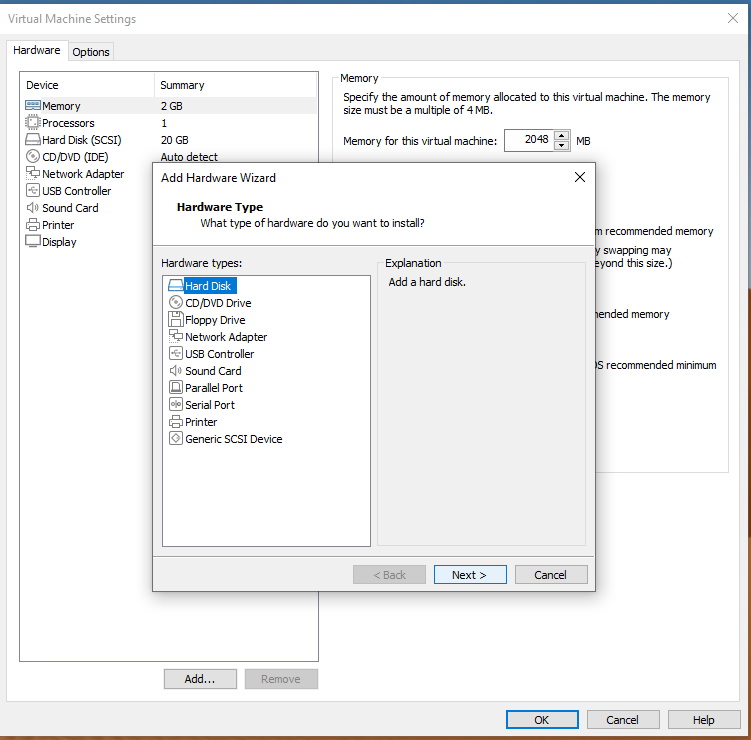
Task: Click Cancel in Virtual Machine Settings
Action: 623,719
